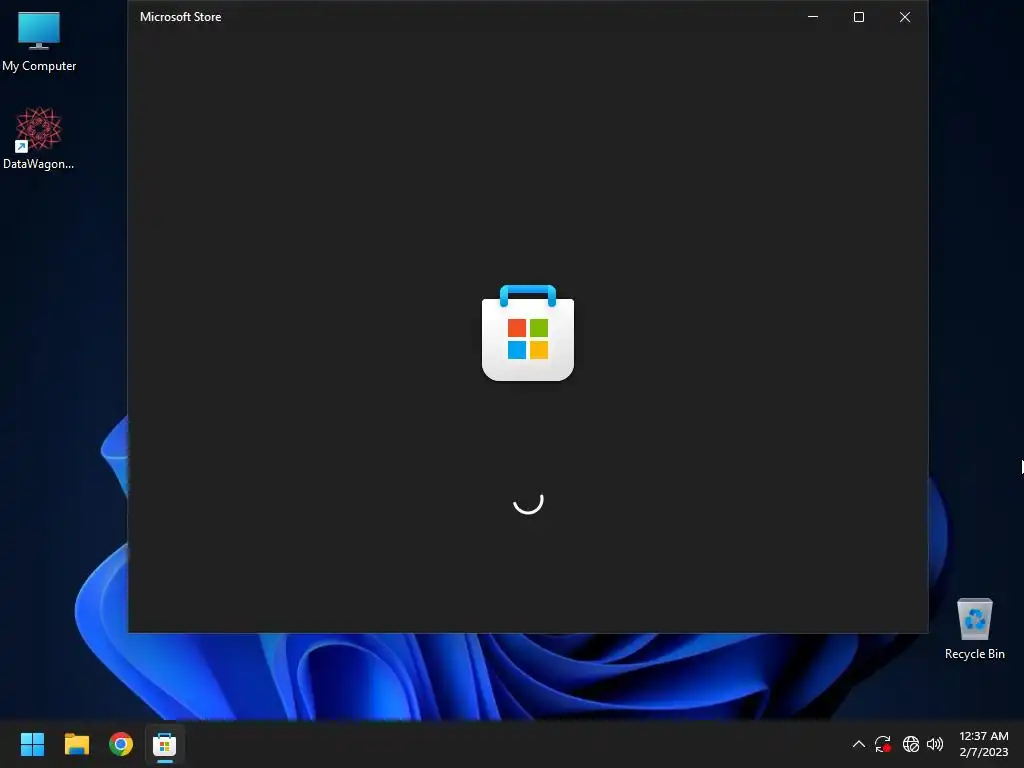1024x768 pixels.
Task: Minimize the Microsoft Store window
Action: point(813,17)
